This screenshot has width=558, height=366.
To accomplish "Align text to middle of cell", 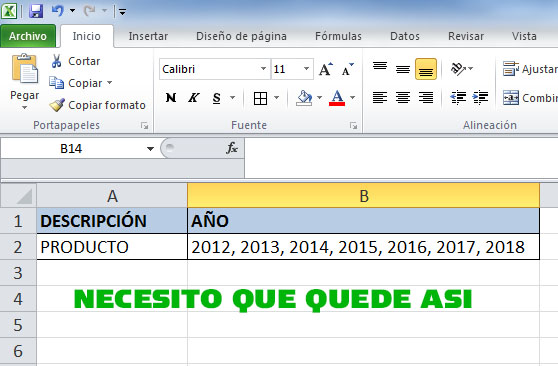I will click(x=402, y=69).
